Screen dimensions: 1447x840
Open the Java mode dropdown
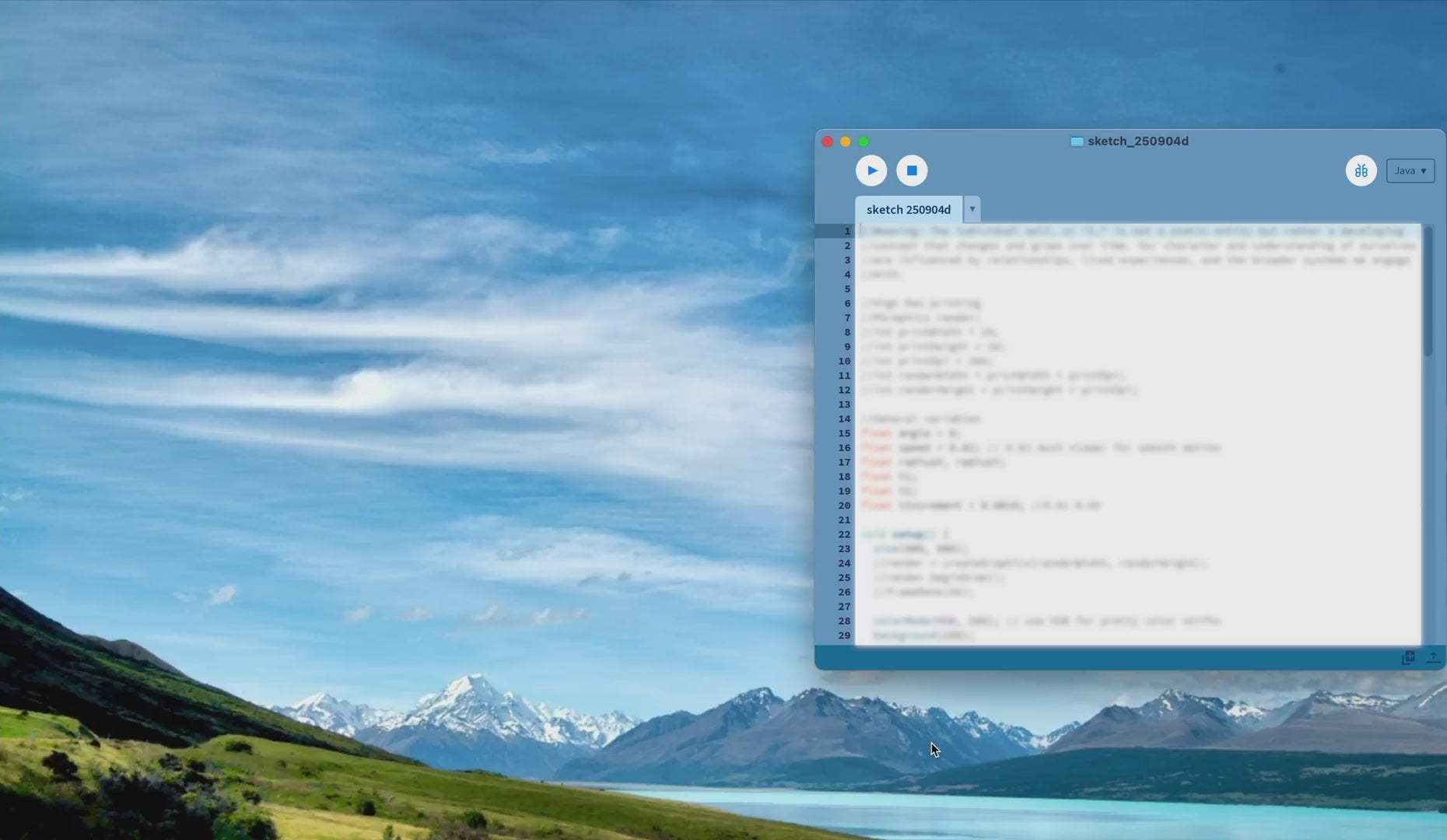[x=1410, y=170]
